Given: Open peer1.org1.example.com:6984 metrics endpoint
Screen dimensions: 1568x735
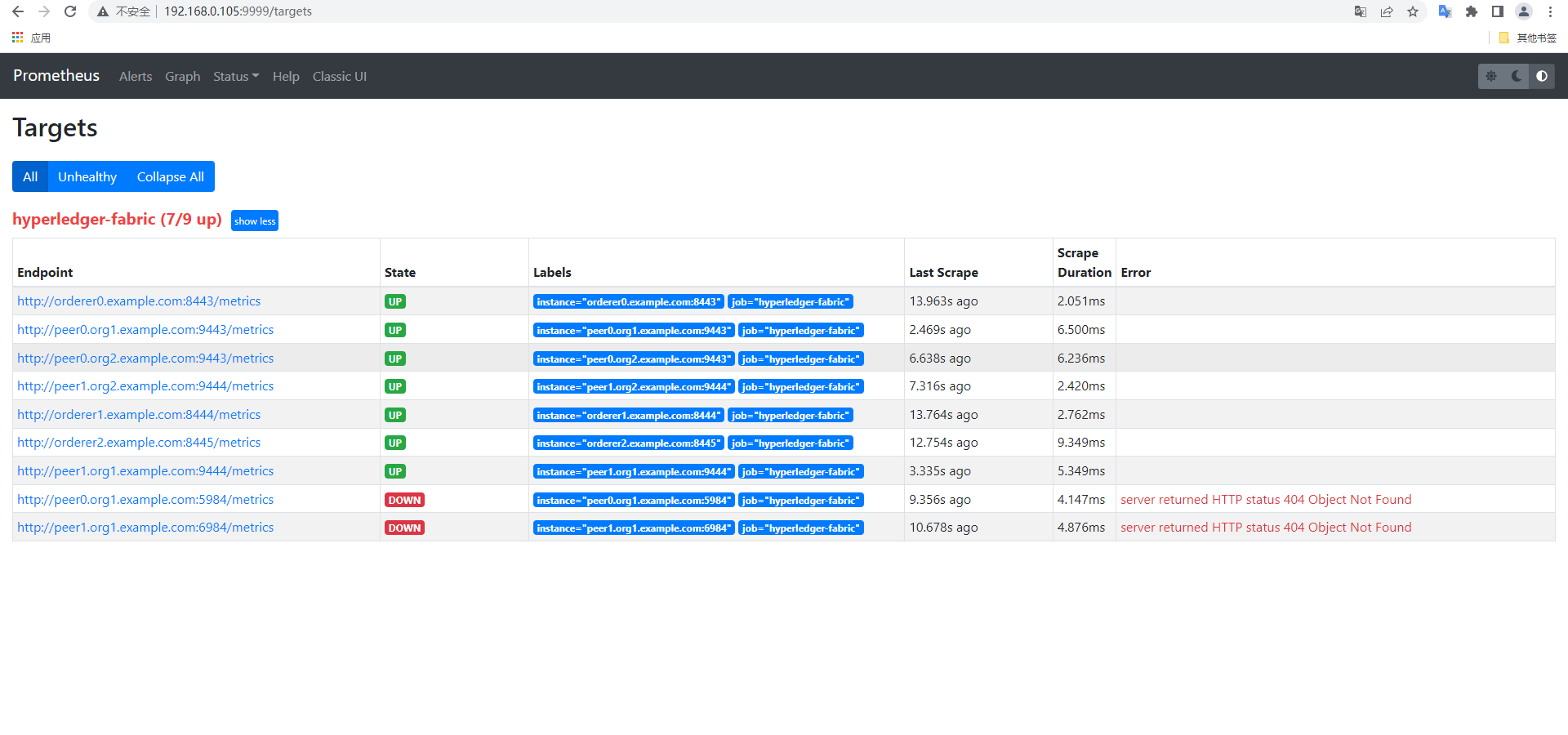Looking at the screenshot, I should (145, 528).
